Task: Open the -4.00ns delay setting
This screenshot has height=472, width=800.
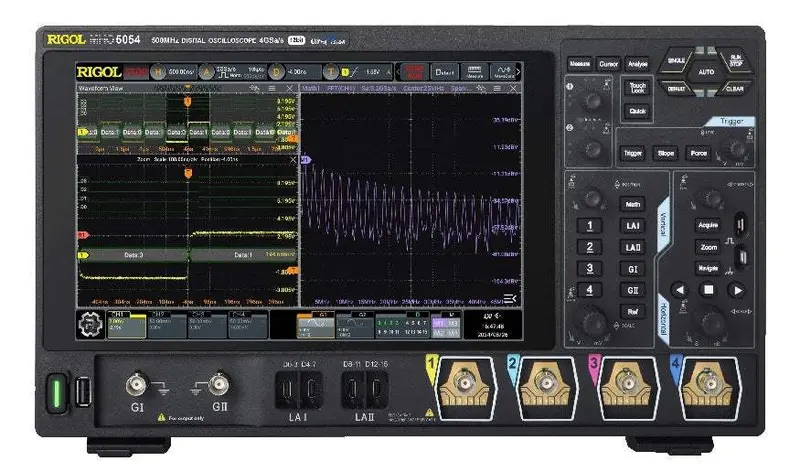Action: coord(298,72)
